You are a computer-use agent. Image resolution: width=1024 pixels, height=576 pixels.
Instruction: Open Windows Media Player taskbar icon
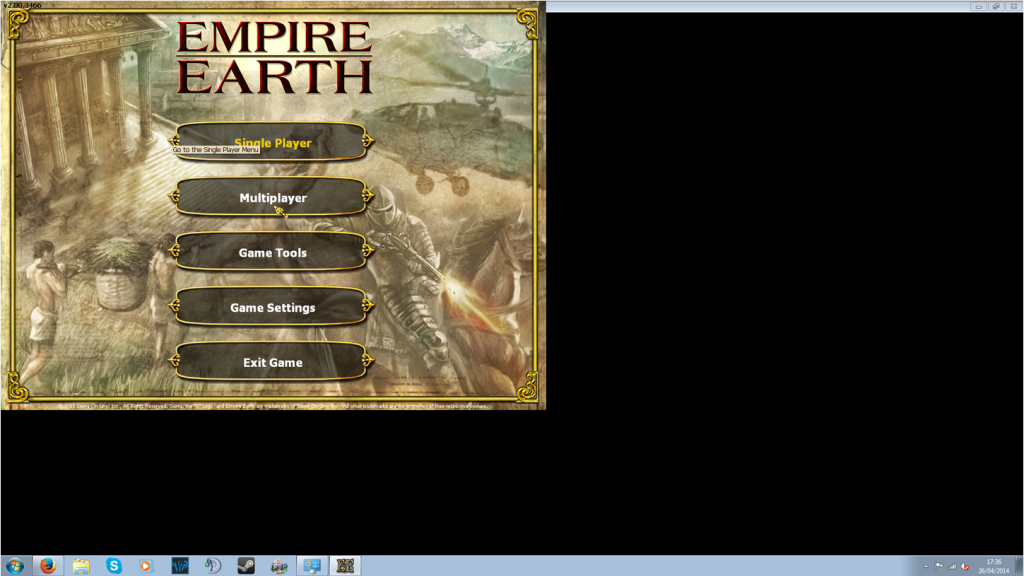click(146, 566)
